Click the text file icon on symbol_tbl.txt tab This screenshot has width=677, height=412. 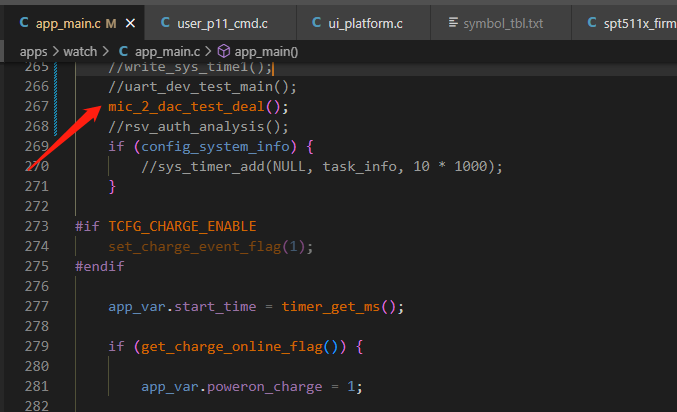coord(453,22)
